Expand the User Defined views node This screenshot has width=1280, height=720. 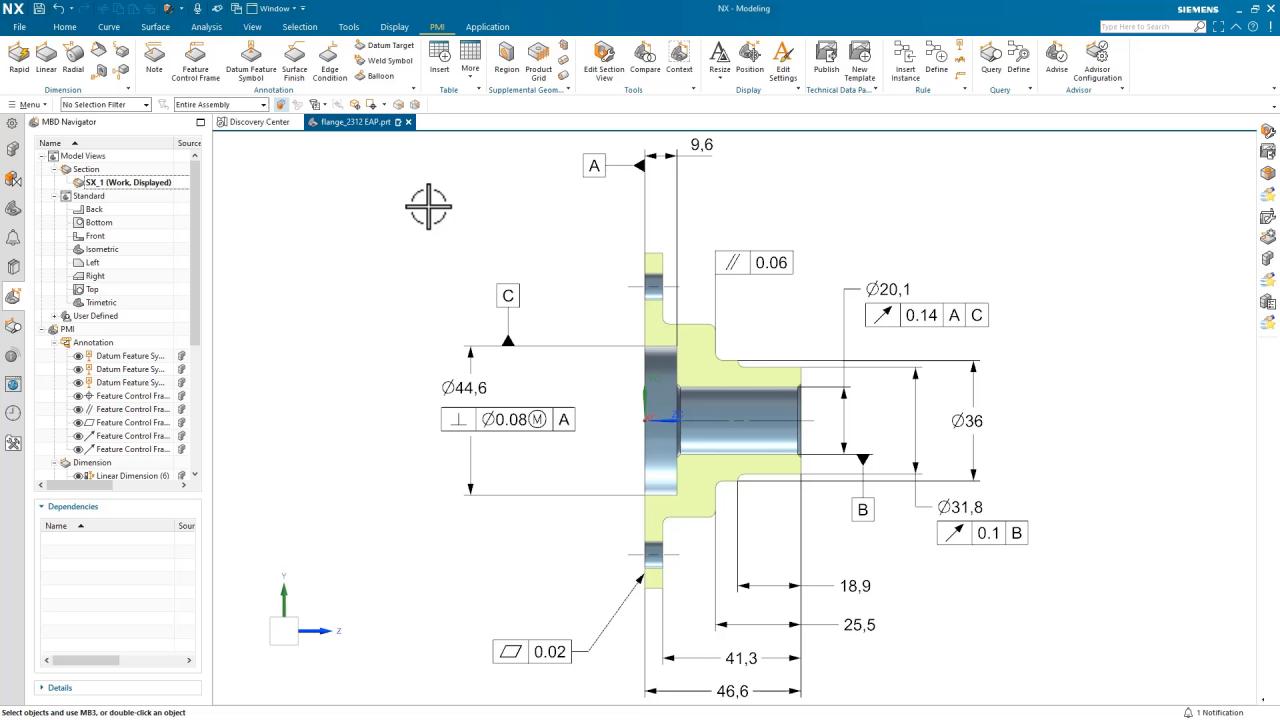coord(55,316)
